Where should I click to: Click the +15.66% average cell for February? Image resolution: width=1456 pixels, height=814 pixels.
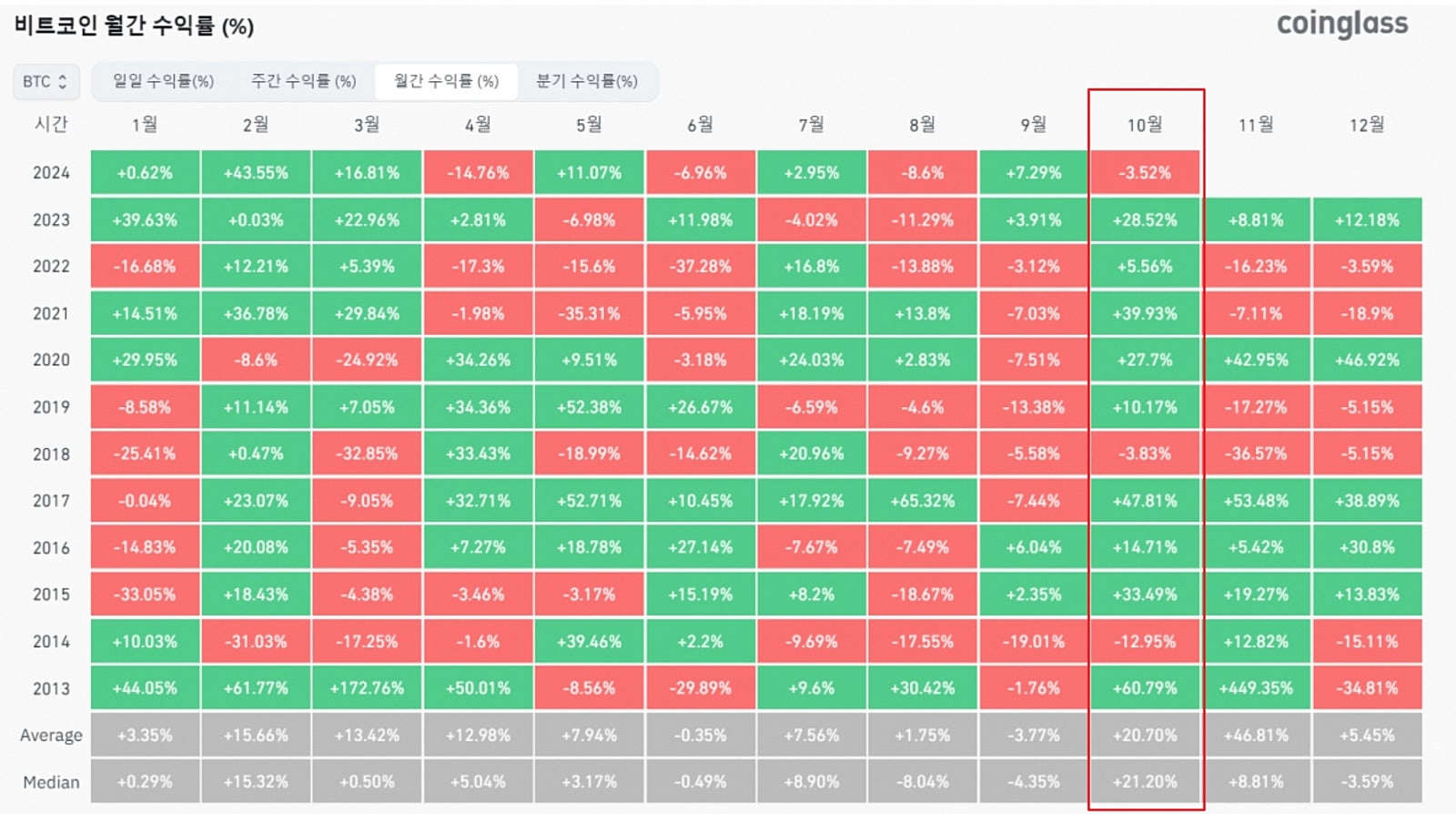coord(256,735)
